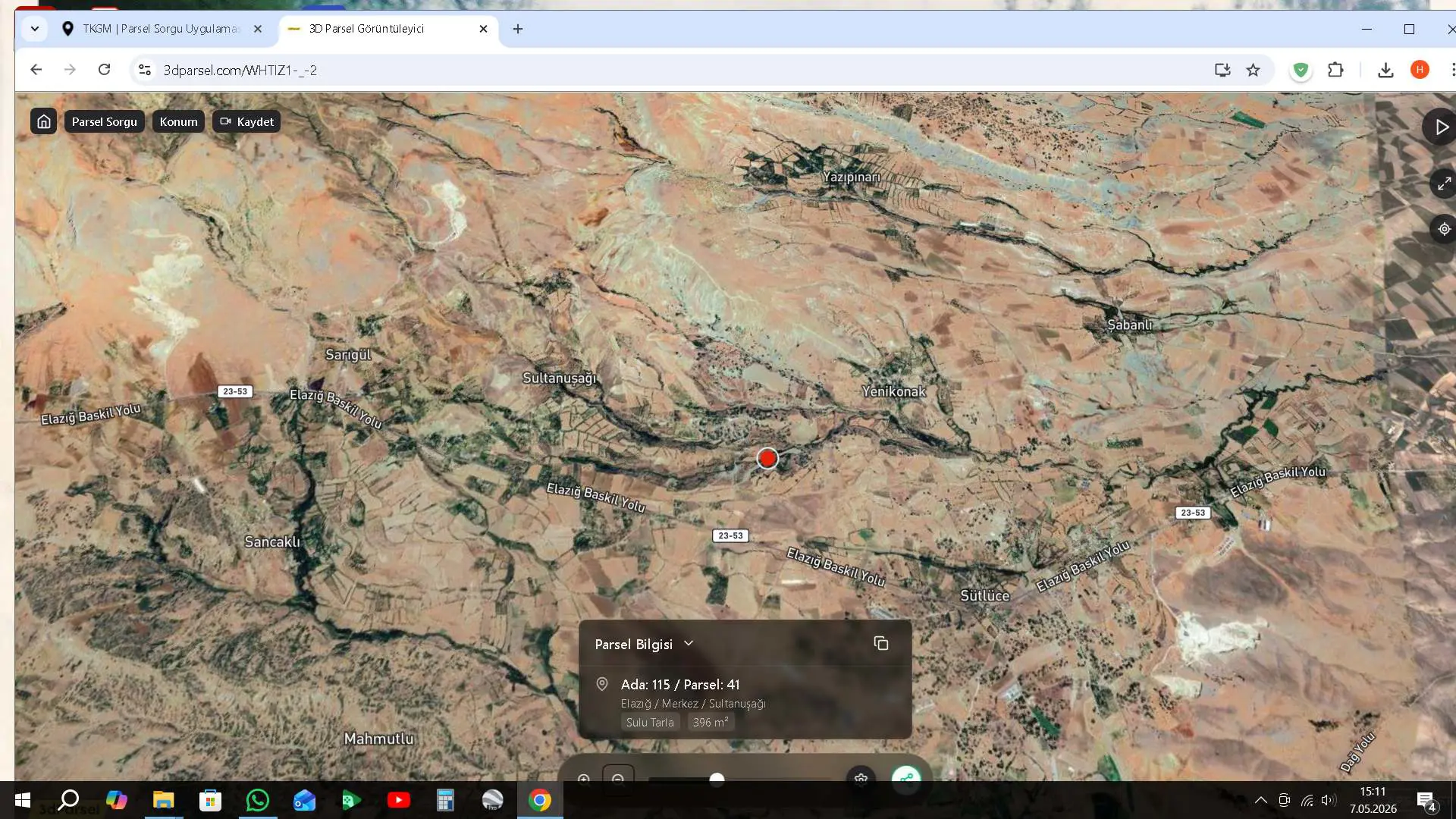Open the browser tab search dropdown arrow
Viewport: 1456px width, 819px height.
(x=34, y=29)
